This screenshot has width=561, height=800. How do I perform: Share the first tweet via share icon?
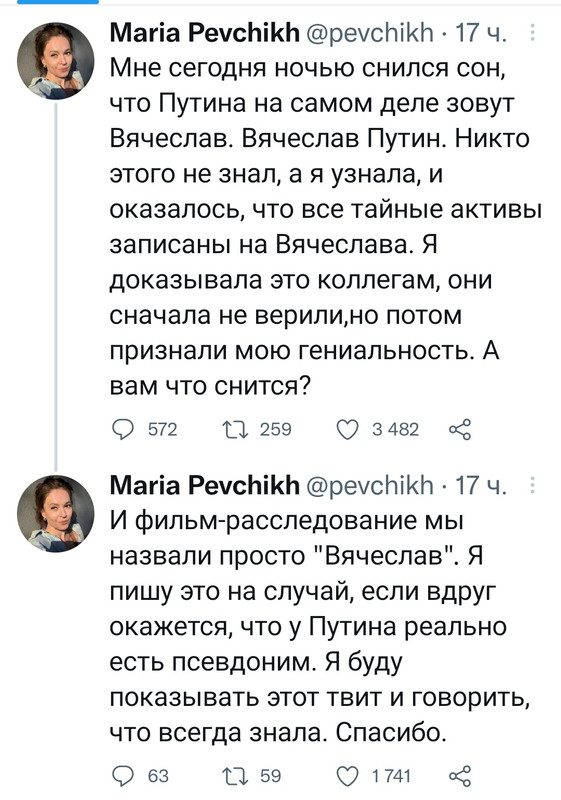point(460,430)
